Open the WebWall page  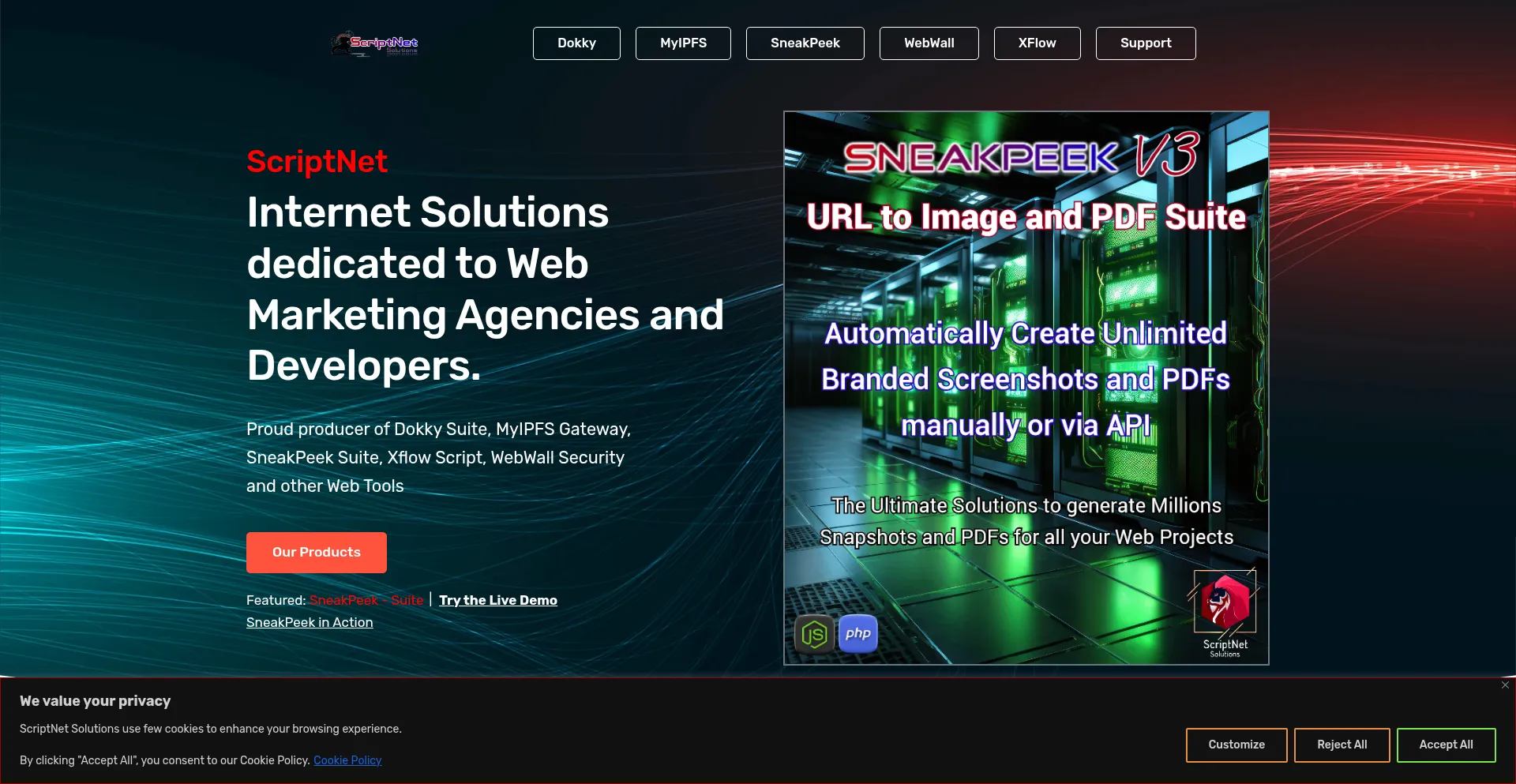click(x=929, y=43)
